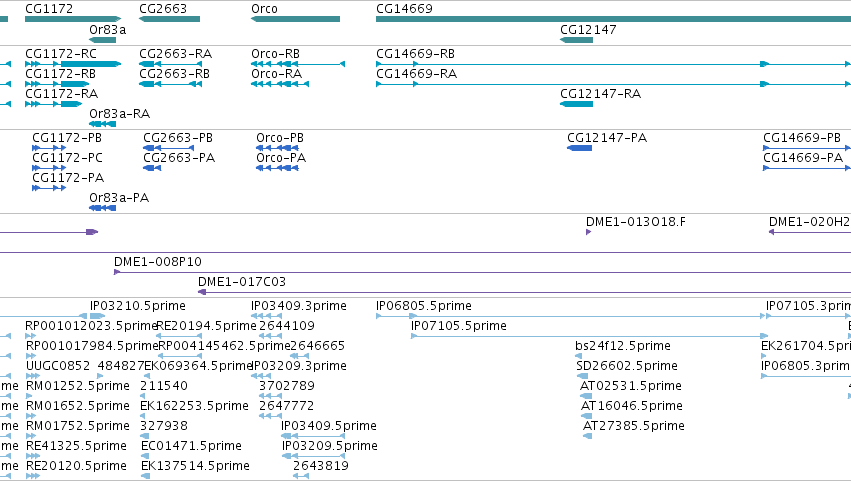This screenshot has height=481, width=851.
Task: Select protein CG2663-PA
Action: (x=179, y=158)
